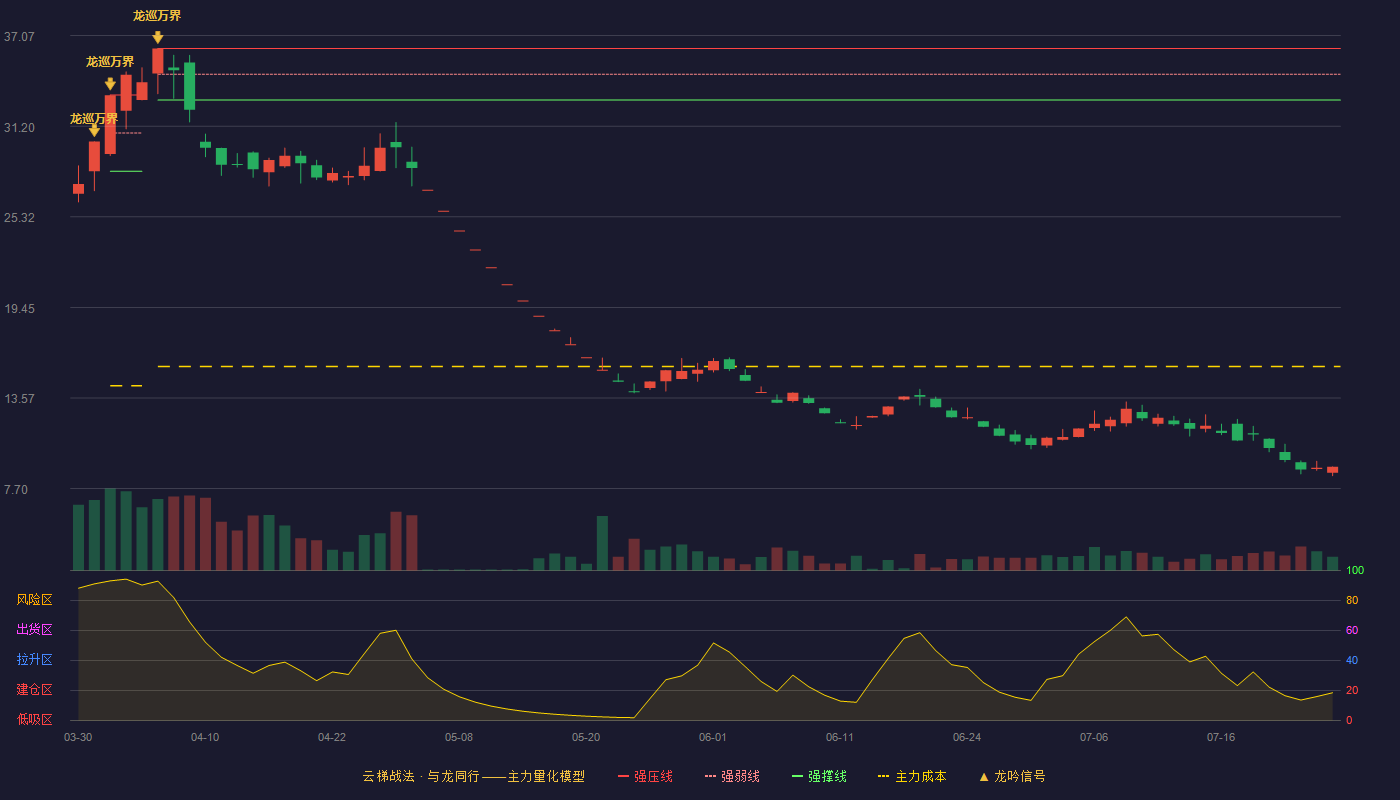Click the 60 indicator scale value
Image resolution: width=1400 pixels, height=800 pixels.
click(1352, 630)
